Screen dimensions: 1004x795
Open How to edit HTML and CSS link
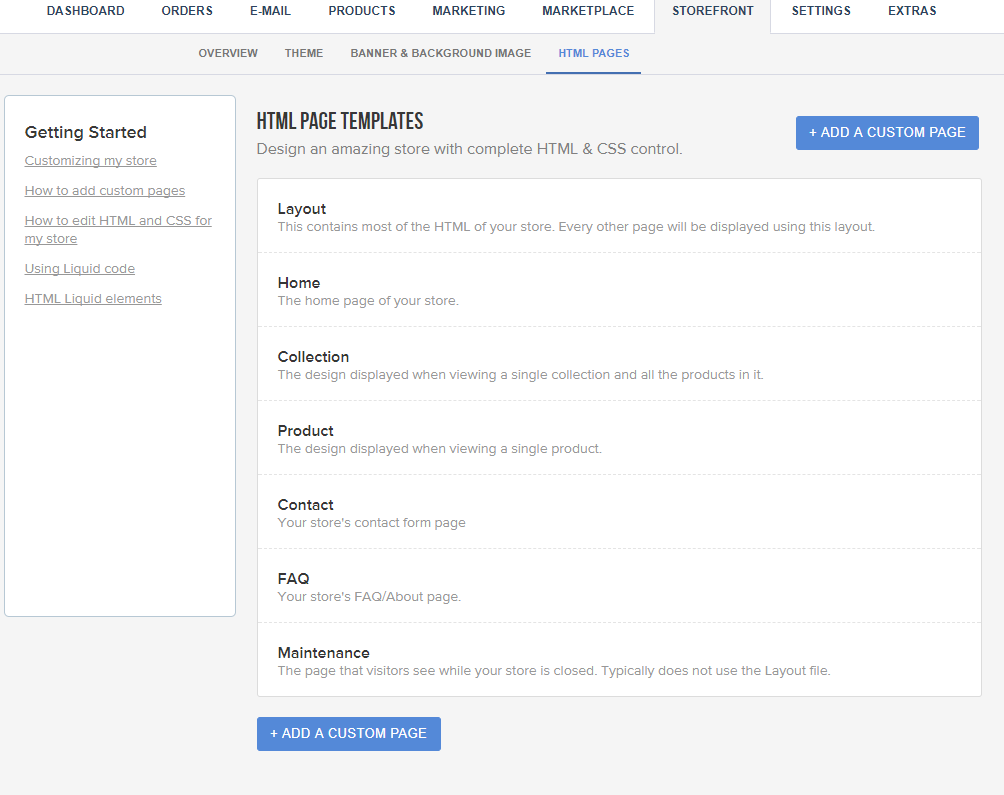118,229
